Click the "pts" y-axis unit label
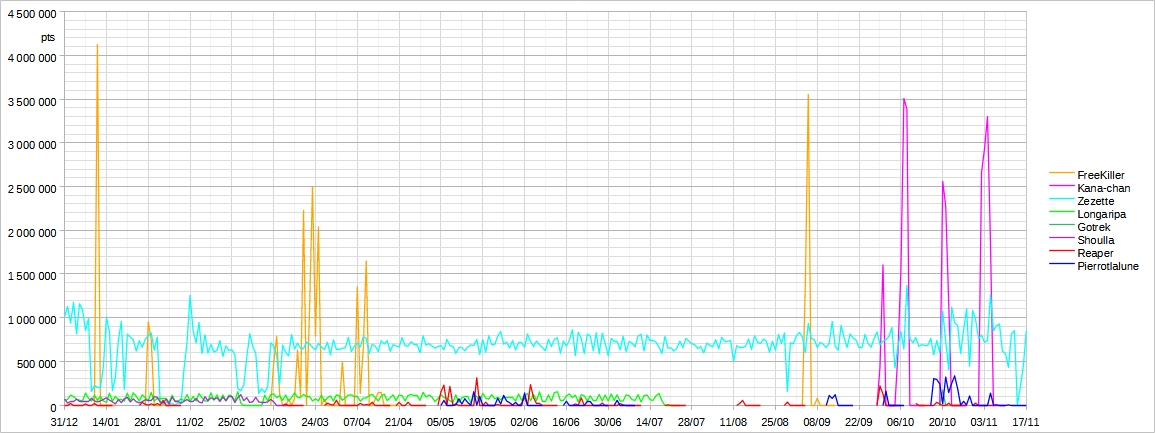 (x=48, y=37)
